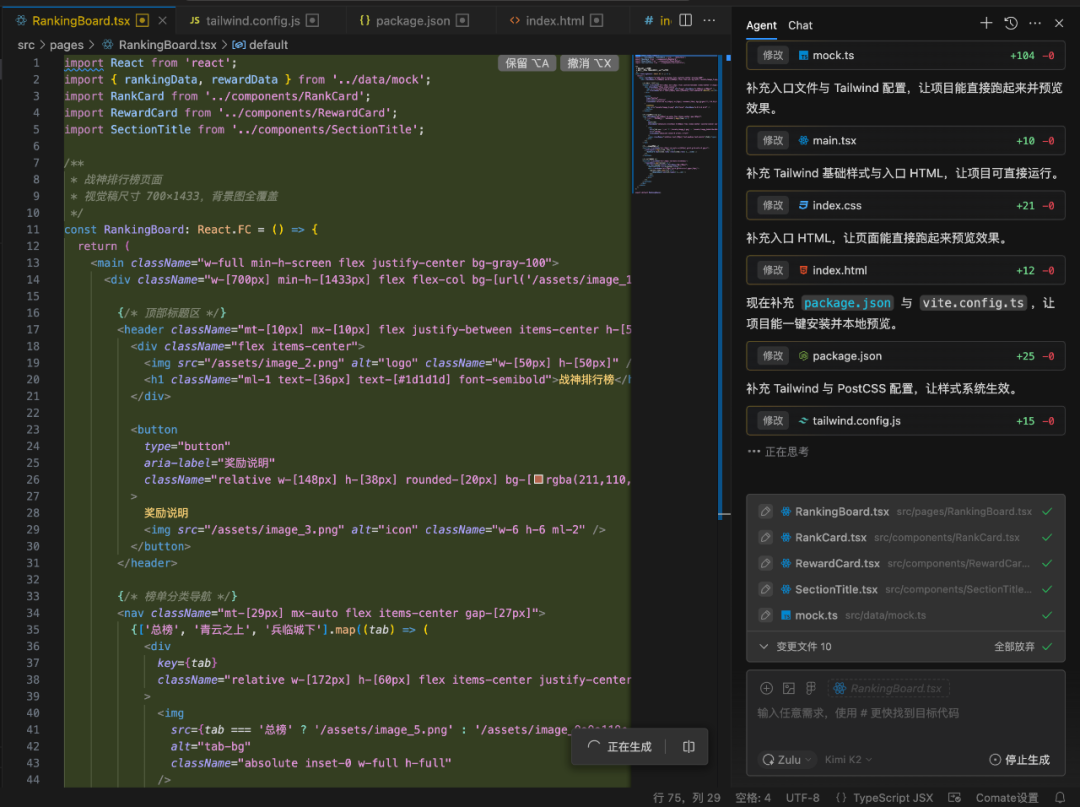Click the vite.config.ts inline code chip
This screenshot has height=807, width=1080.
point(973,303)
